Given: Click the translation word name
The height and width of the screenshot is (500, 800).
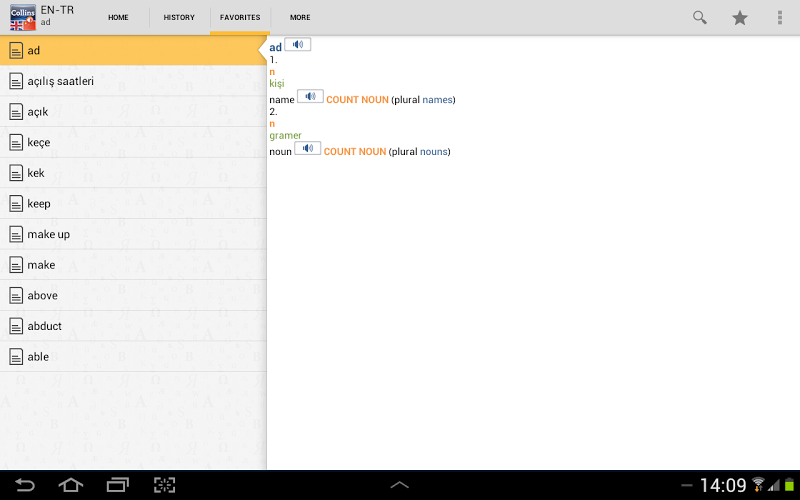Looking at the screenshot, I should click(282, 100).
